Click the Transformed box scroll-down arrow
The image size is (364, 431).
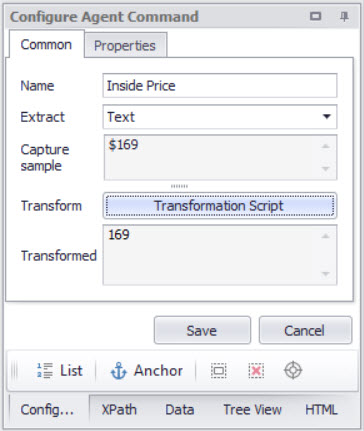tap(326, 274)
